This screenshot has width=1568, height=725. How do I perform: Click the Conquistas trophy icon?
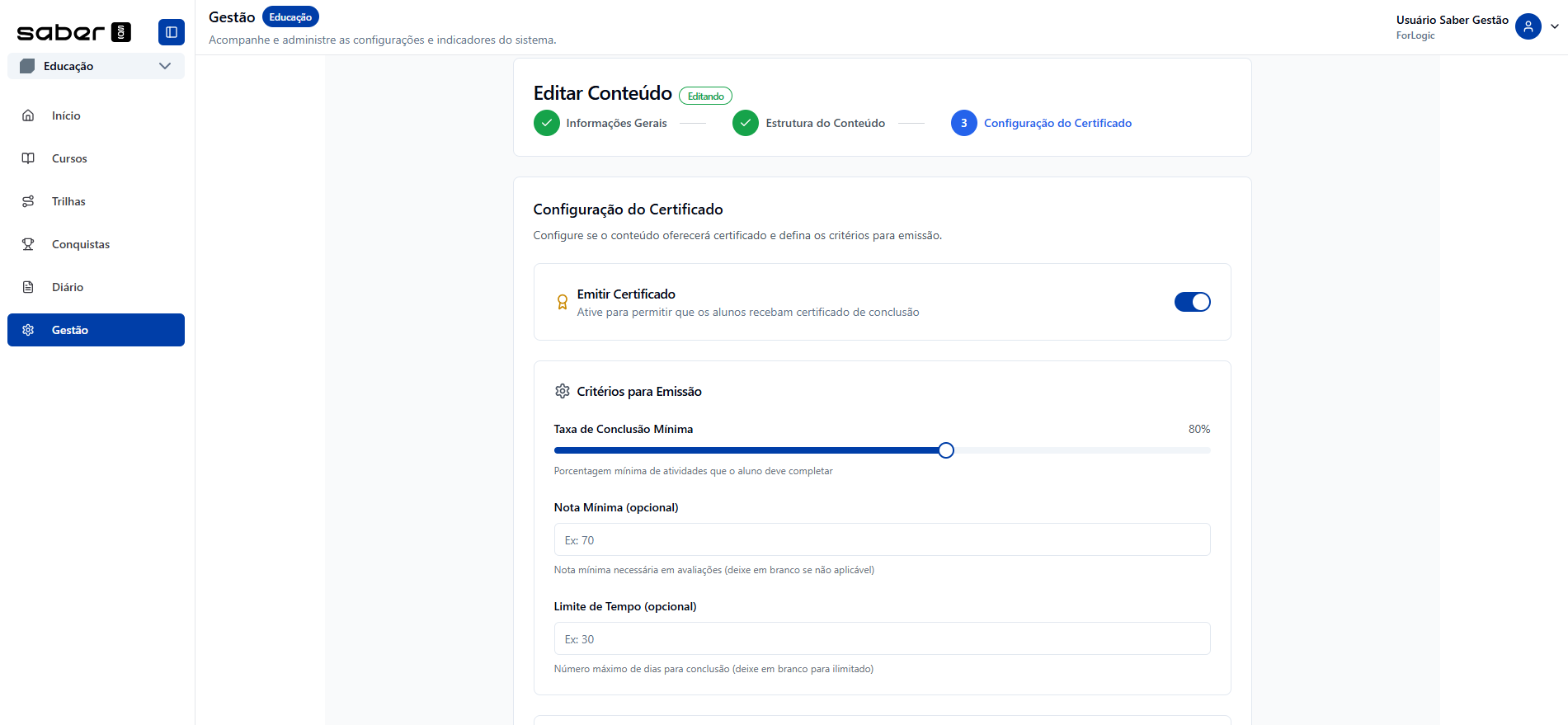(28, 244)
